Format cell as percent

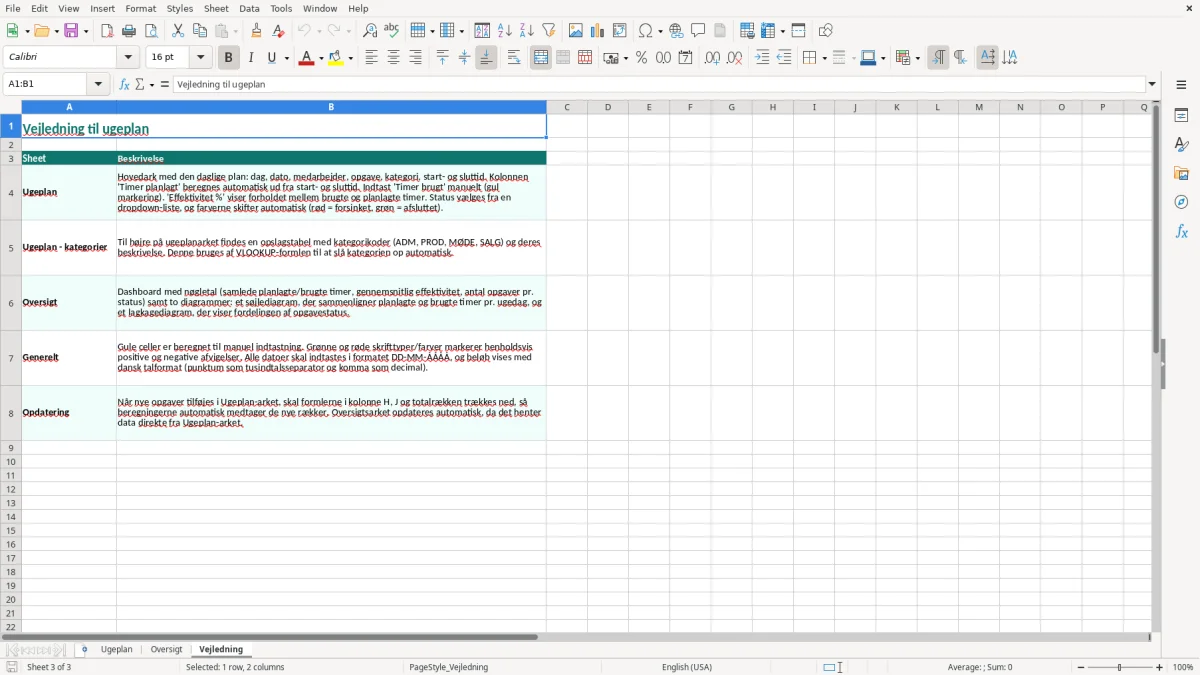[641, 58]
